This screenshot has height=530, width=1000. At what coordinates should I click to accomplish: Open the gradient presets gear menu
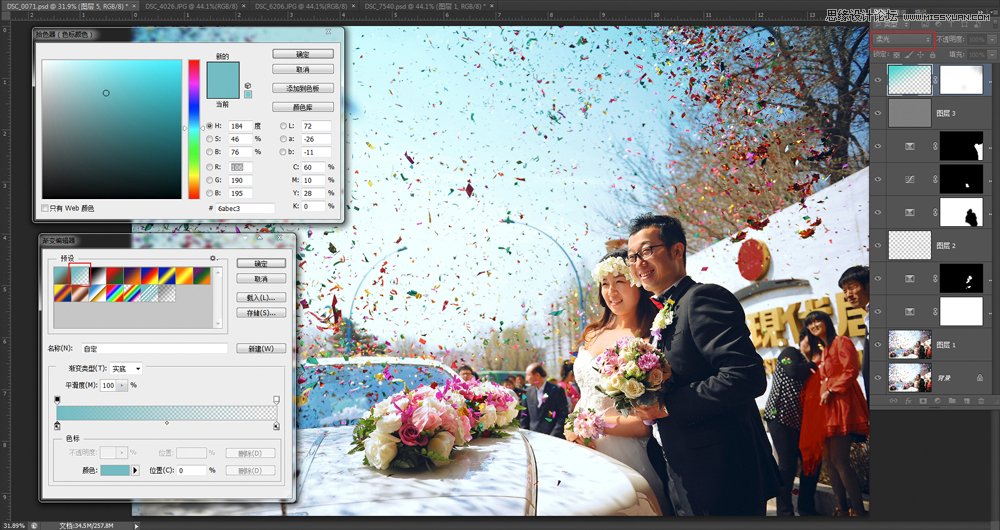pos(212,258)
